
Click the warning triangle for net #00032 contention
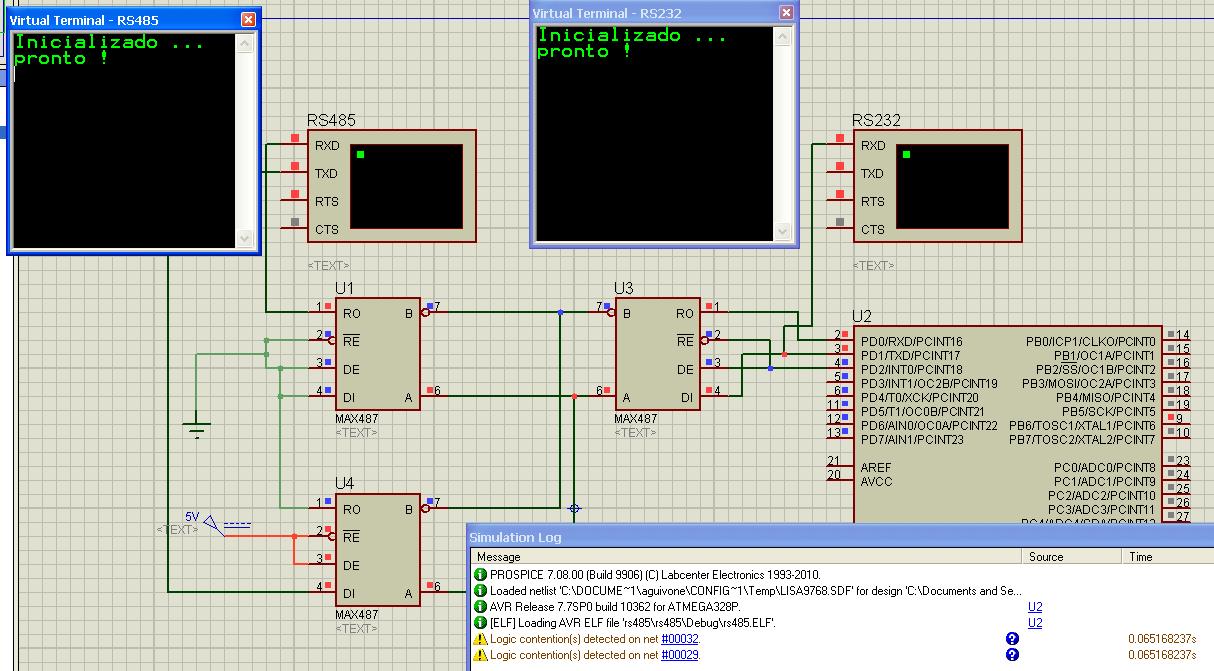tap(478, 638)
